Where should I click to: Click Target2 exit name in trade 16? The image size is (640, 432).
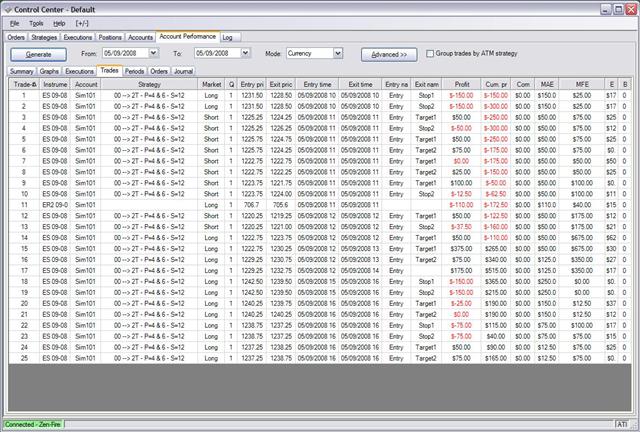(x=427, y=260)
